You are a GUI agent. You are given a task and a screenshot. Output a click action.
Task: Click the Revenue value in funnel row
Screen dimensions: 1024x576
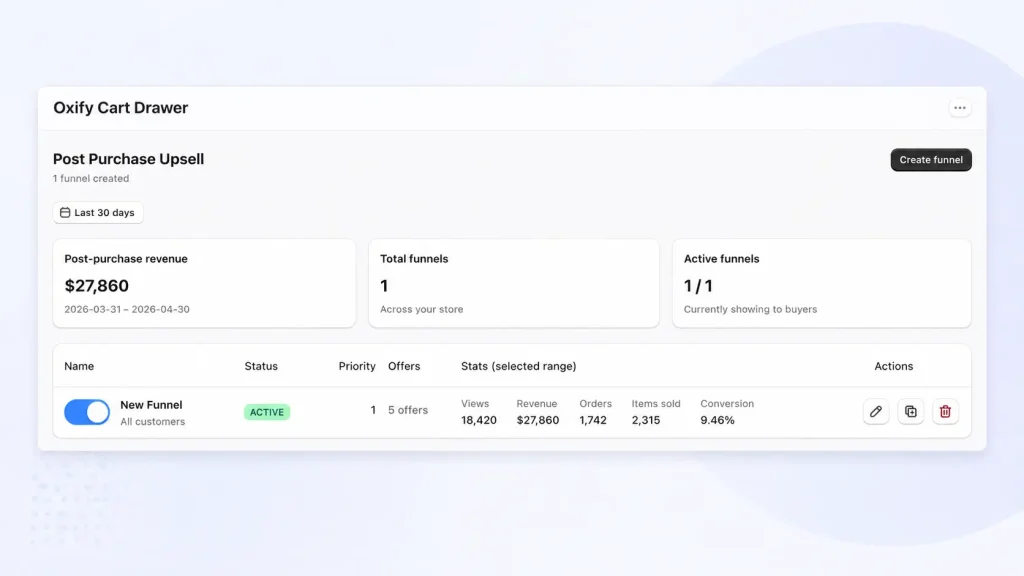(x=537, y=420)
